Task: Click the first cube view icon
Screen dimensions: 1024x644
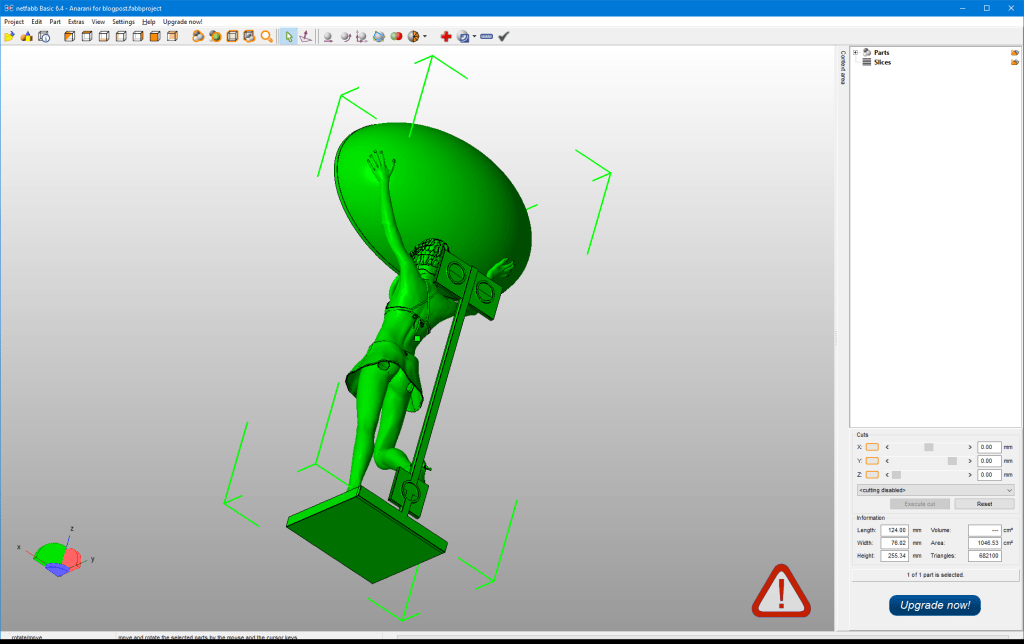Action: pyautogui.click(x=70, y=36)
